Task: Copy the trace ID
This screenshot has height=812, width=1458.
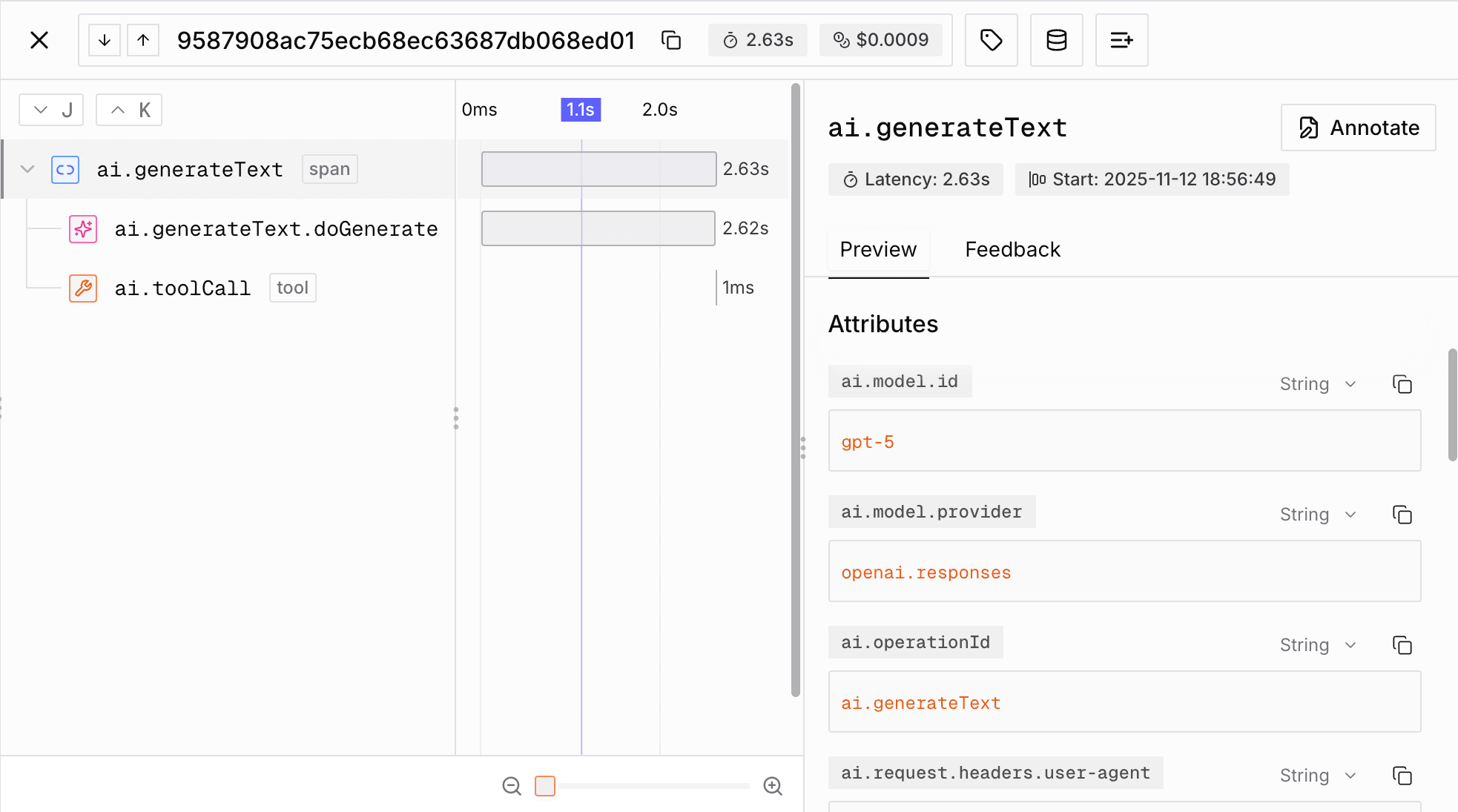Action: pyautogui.click(x=671, y=40)
